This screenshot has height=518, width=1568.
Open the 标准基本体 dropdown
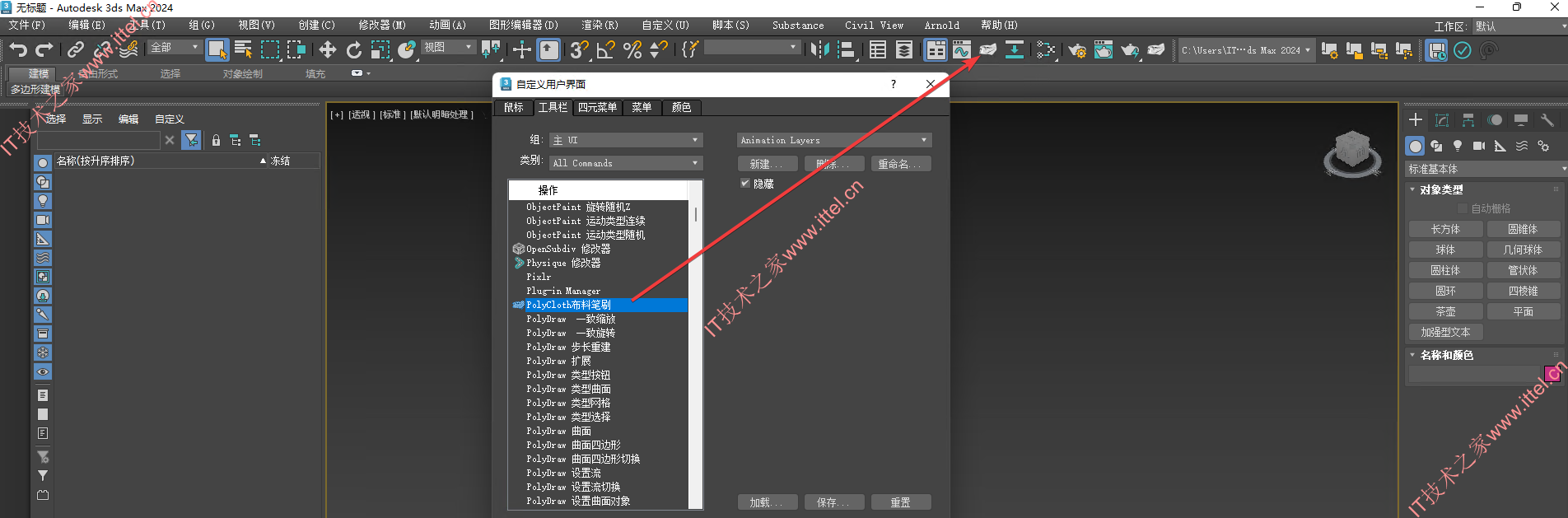click(1486, 169)
